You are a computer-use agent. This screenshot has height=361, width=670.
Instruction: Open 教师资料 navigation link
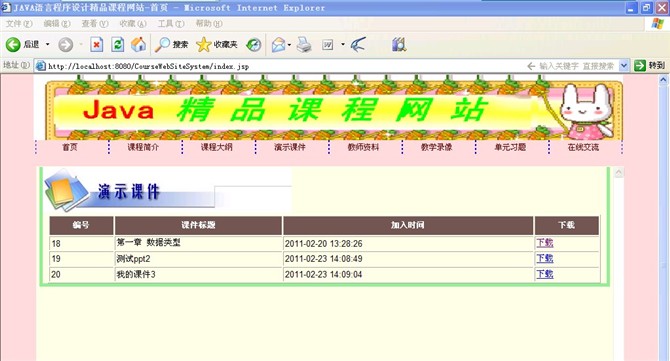363,147
